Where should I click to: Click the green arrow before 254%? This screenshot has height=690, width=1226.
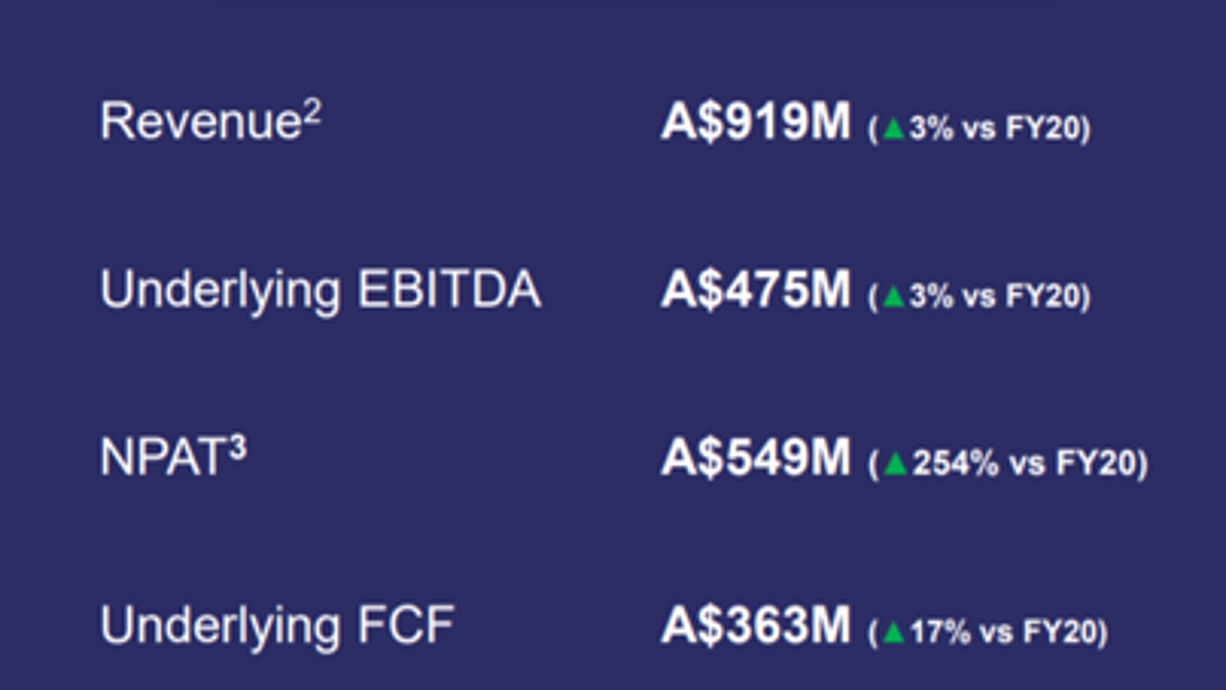[x=896, y=463]
